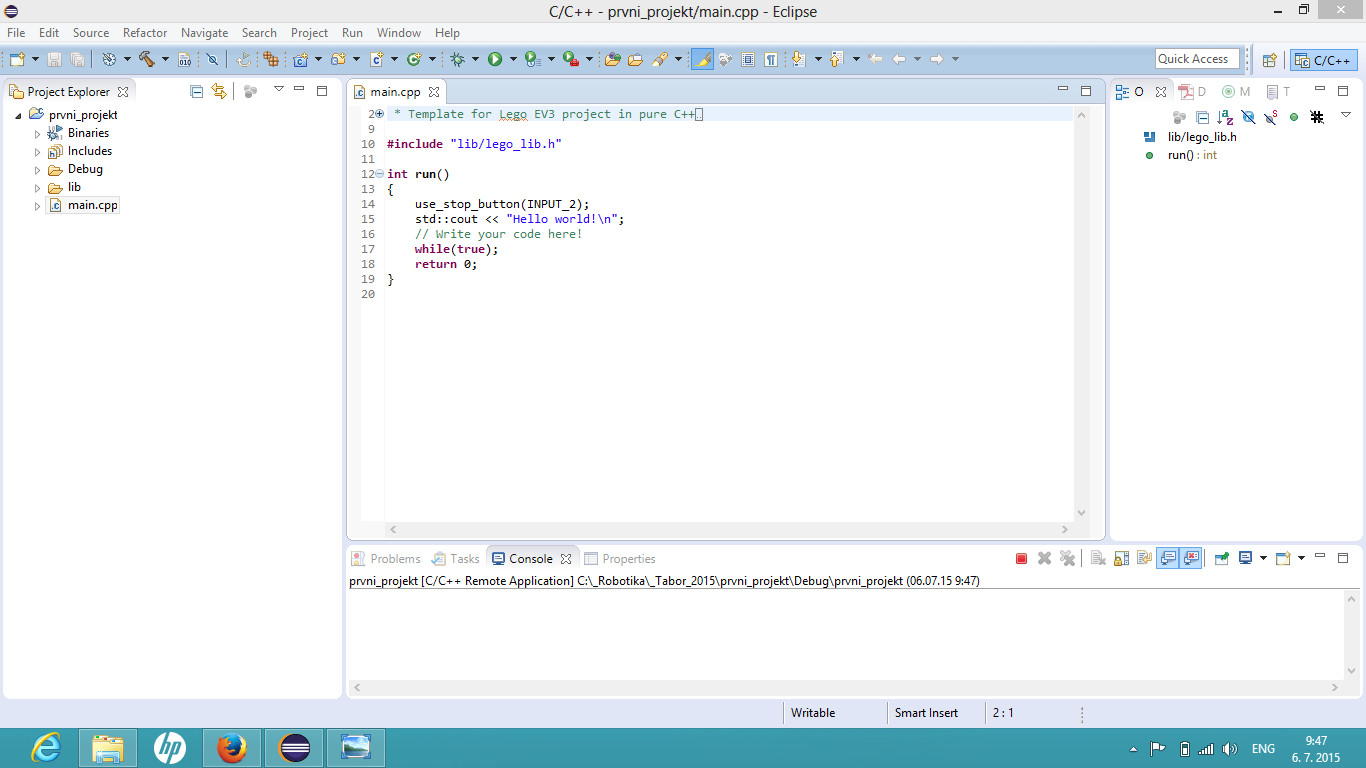Screen dimensions: 1366x768
Task: Collapse all items in Project Explorer
Action: point(196,91)
